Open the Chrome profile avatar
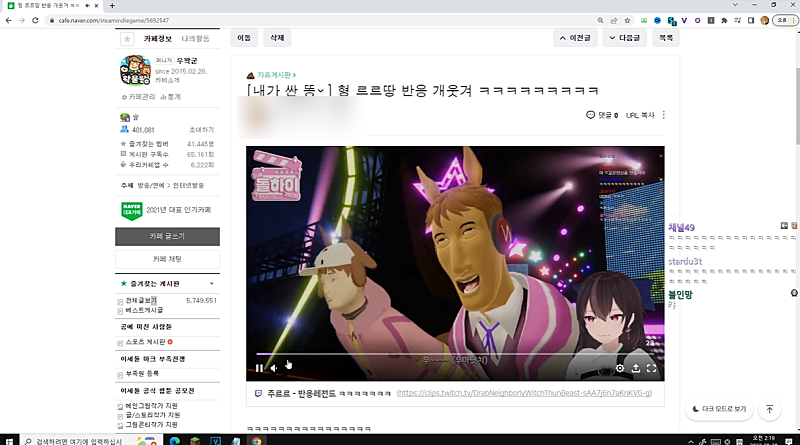 tap(764, 20)
